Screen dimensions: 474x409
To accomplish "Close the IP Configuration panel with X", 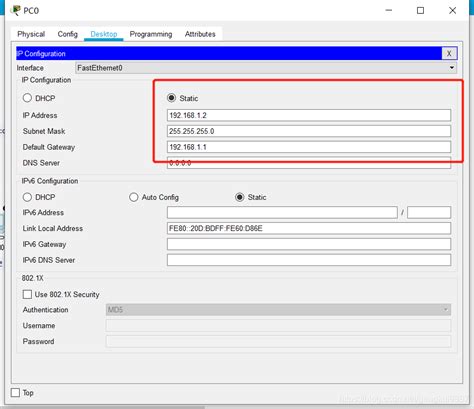I will (x=449, y=53).
